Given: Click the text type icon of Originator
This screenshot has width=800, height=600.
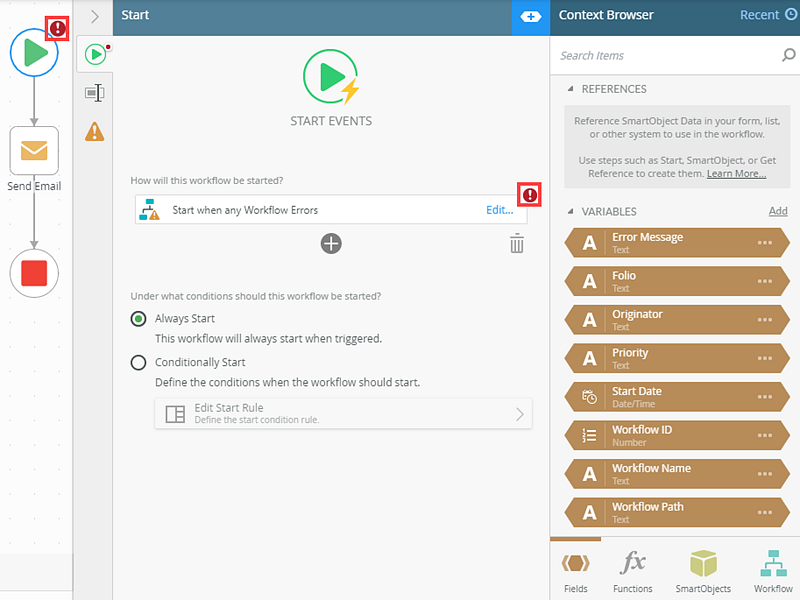Looking at the screenshot, I should 590,320.
